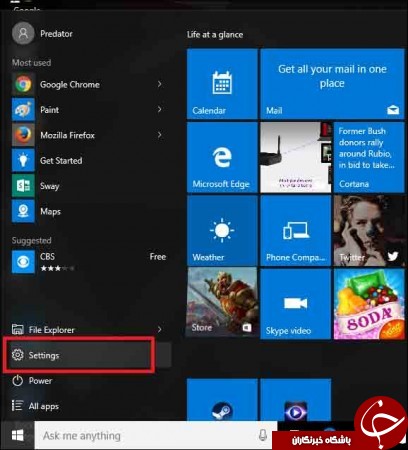
Task: Expand File Explorer arrow
Action: pos(160,329)
